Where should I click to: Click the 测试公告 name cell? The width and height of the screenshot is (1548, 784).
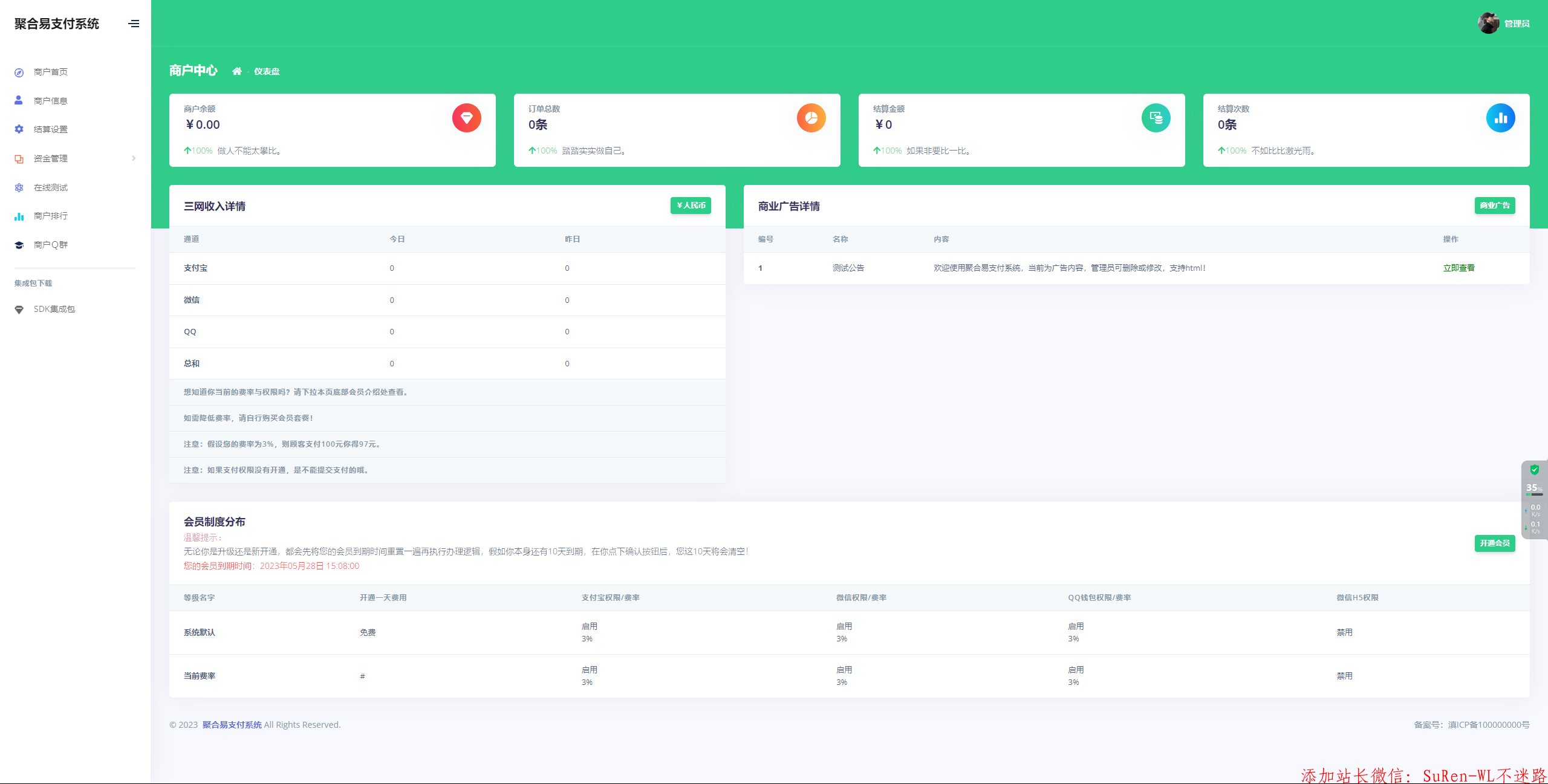pyautogui.click(x=848, y=268)
